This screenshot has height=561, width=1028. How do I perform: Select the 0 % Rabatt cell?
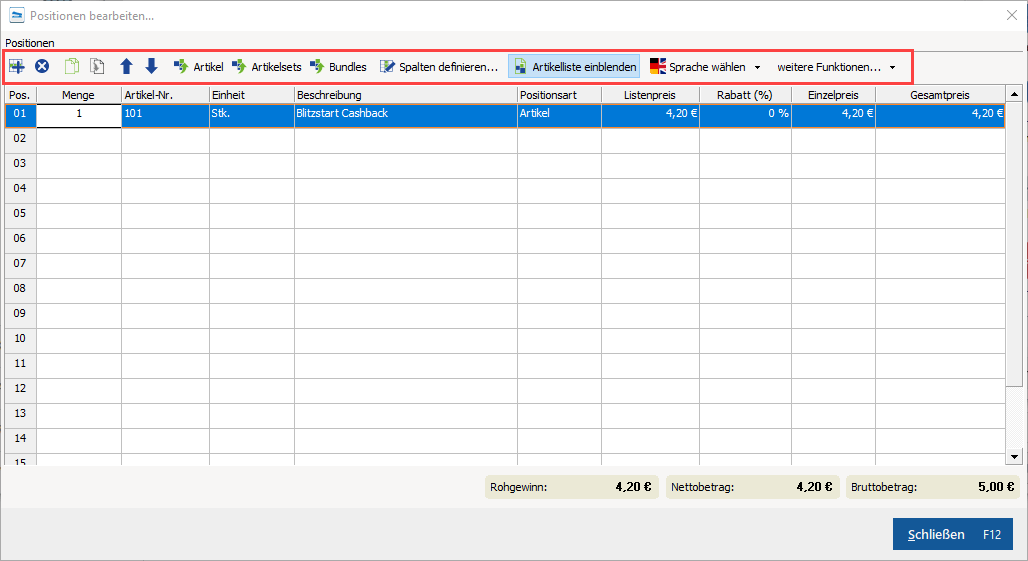point(745,116)
